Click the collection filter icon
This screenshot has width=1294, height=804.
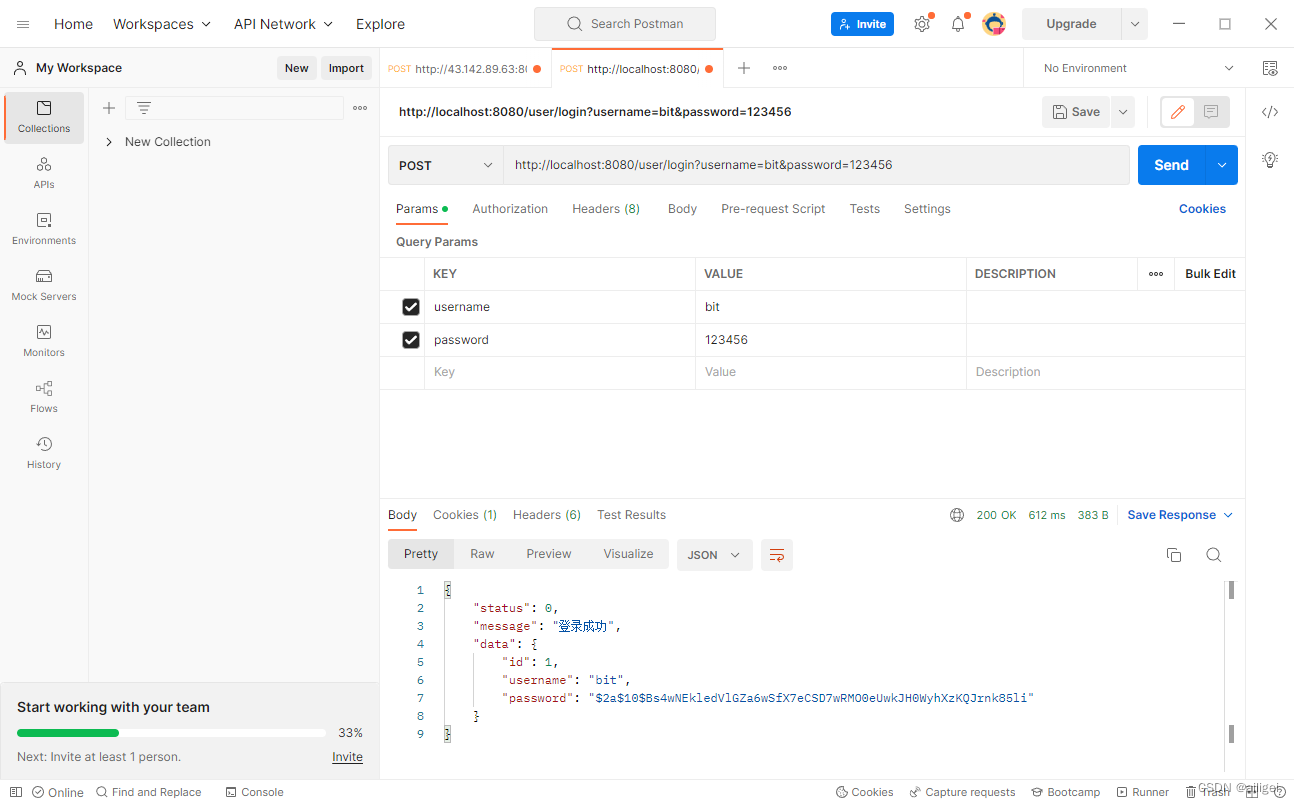[144, 108]
